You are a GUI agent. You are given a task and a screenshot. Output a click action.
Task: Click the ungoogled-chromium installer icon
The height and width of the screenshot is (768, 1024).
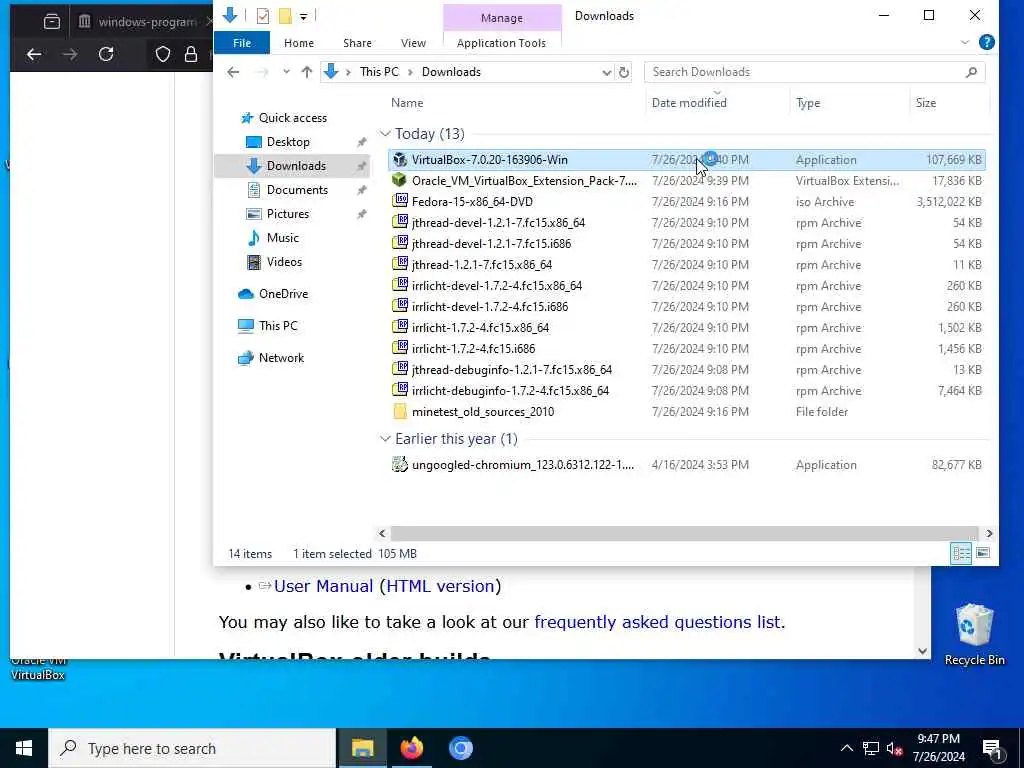tap(400, 464)
